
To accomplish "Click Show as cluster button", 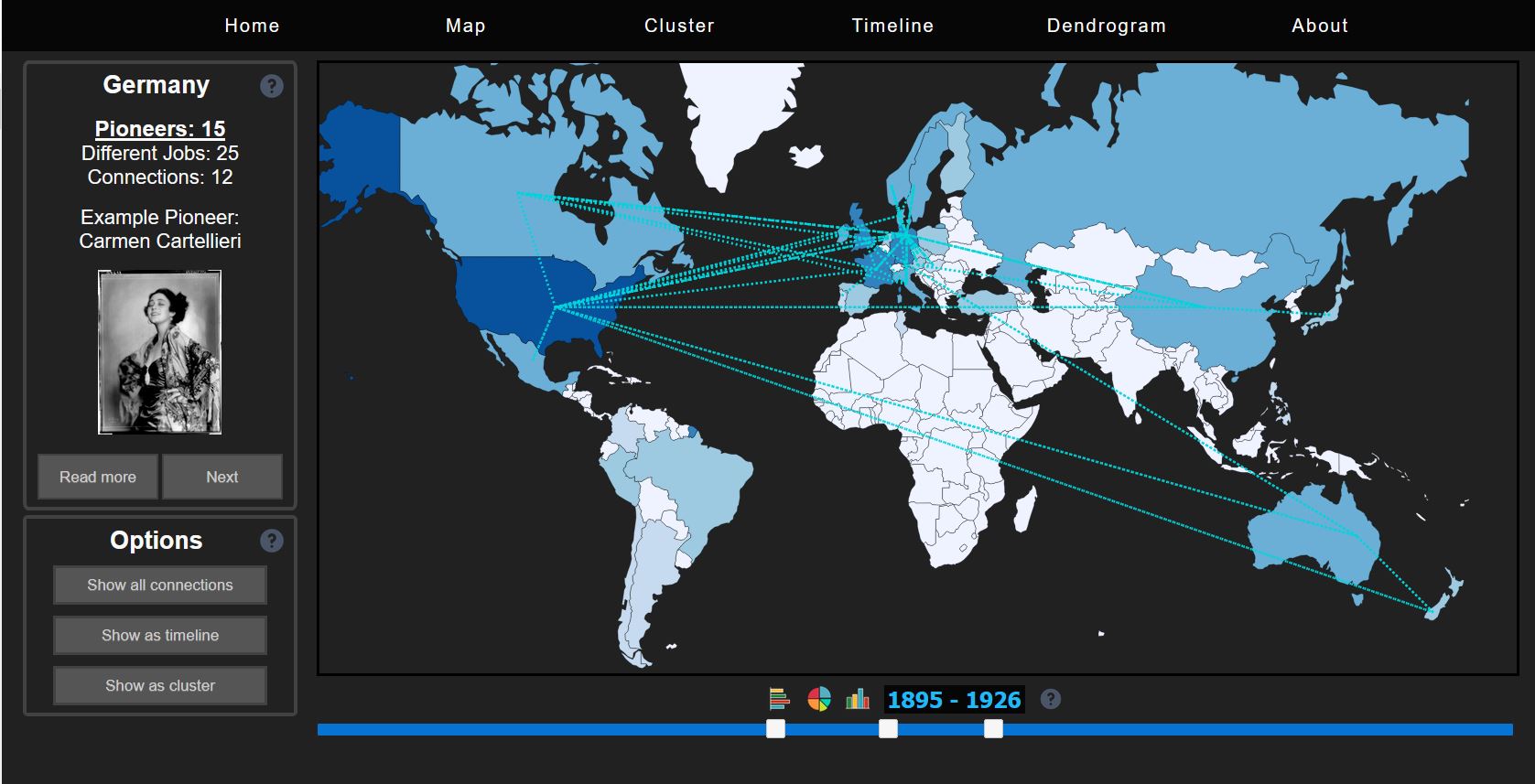I will (x=160, y=686).
